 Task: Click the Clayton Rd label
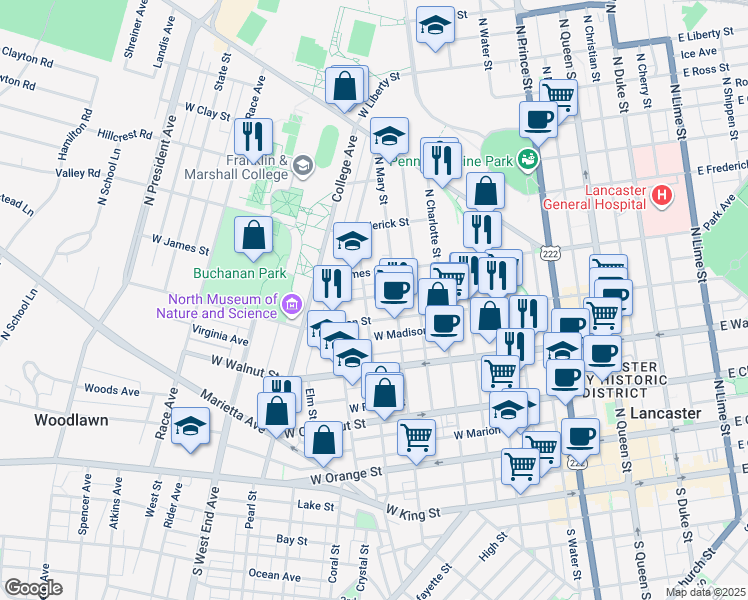pyautogui.click(x=27, y=57)
